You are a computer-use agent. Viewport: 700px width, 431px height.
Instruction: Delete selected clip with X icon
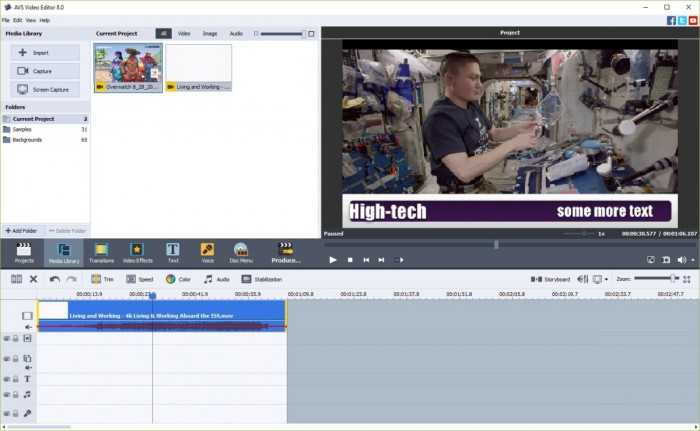[33, 279]
